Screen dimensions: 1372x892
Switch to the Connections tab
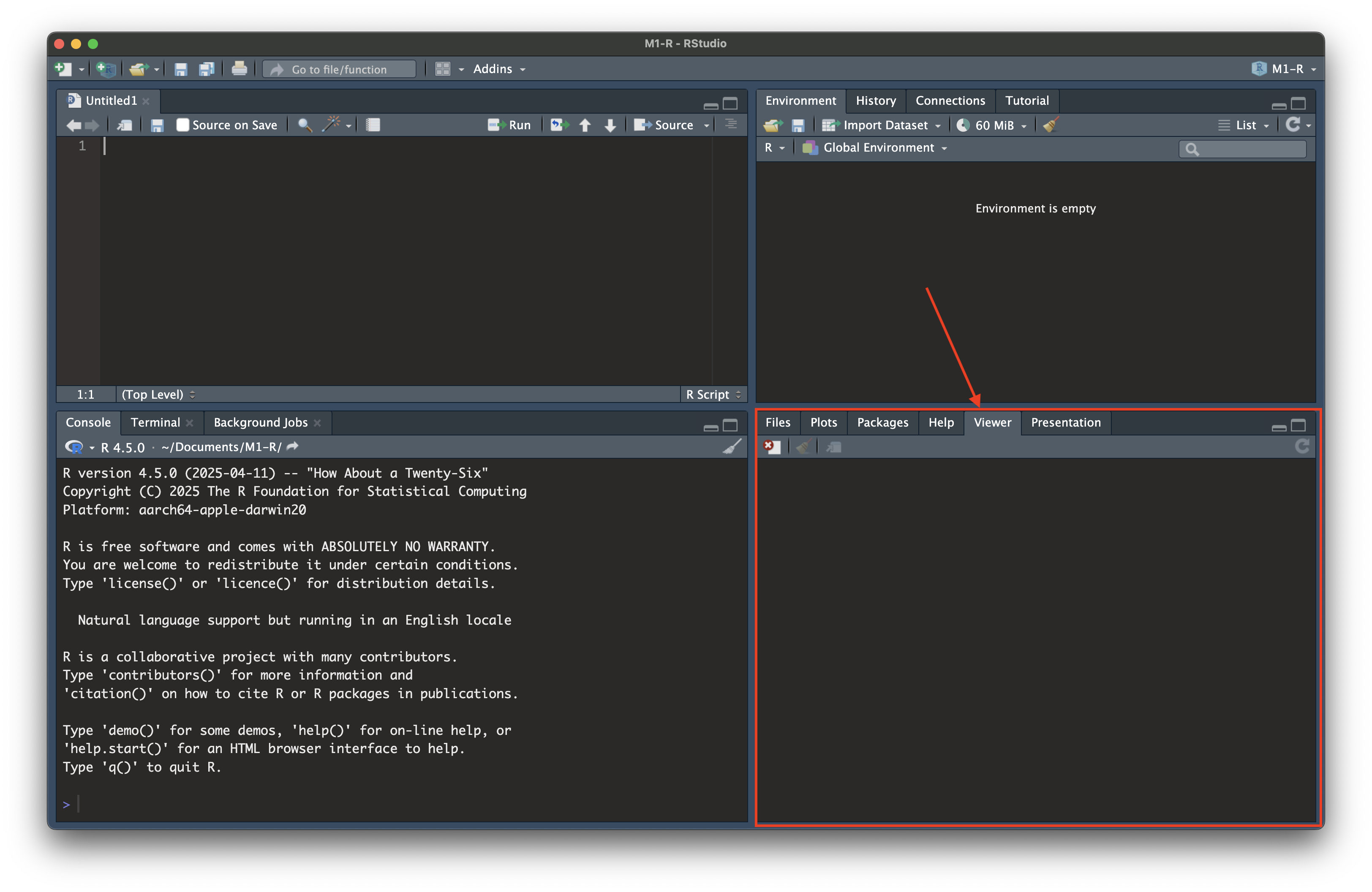point(950,101)
